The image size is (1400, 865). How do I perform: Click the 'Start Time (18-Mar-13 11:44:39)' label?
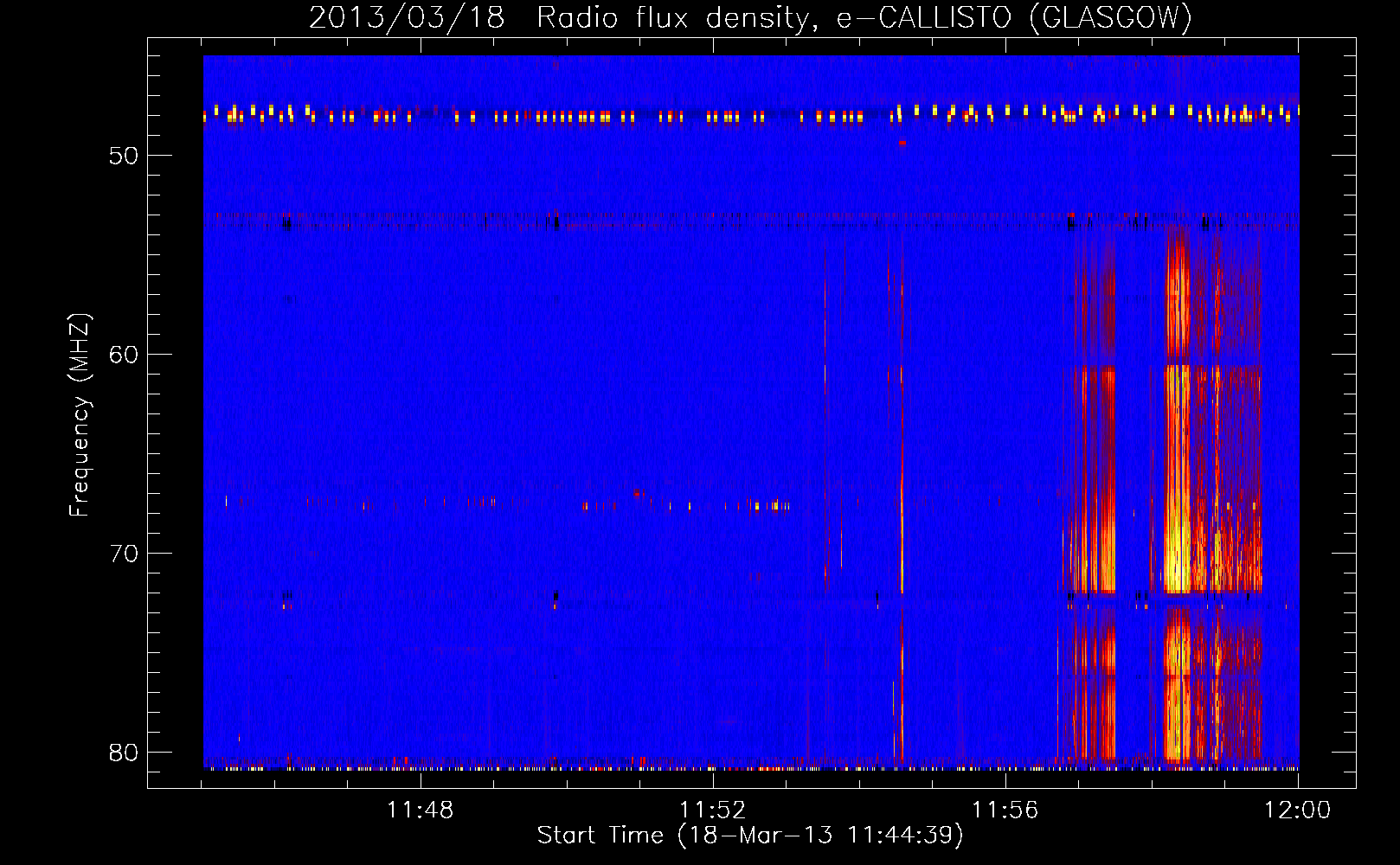750,836
